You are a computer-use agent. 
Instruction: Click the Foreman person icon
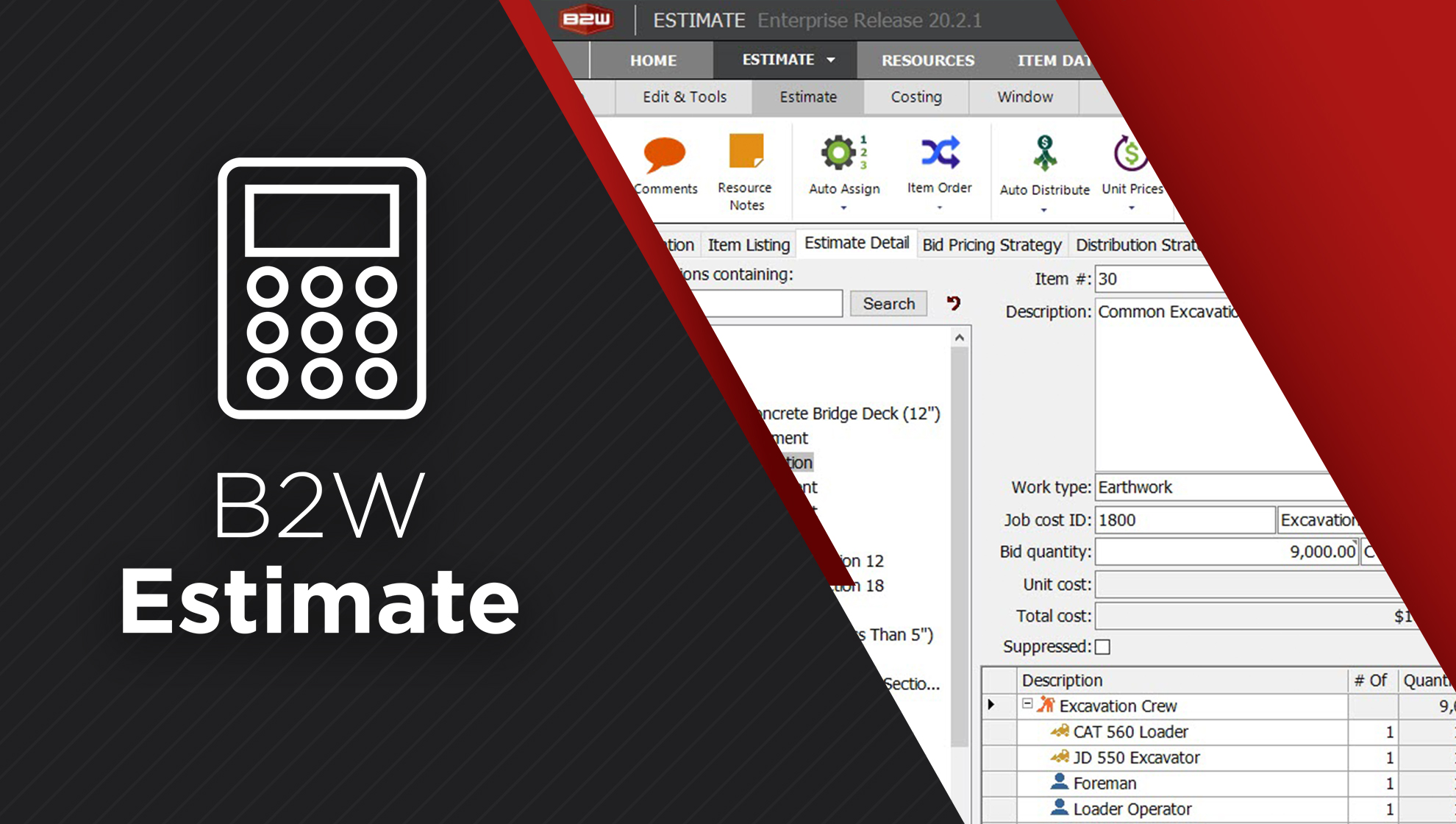point(1059,782)
